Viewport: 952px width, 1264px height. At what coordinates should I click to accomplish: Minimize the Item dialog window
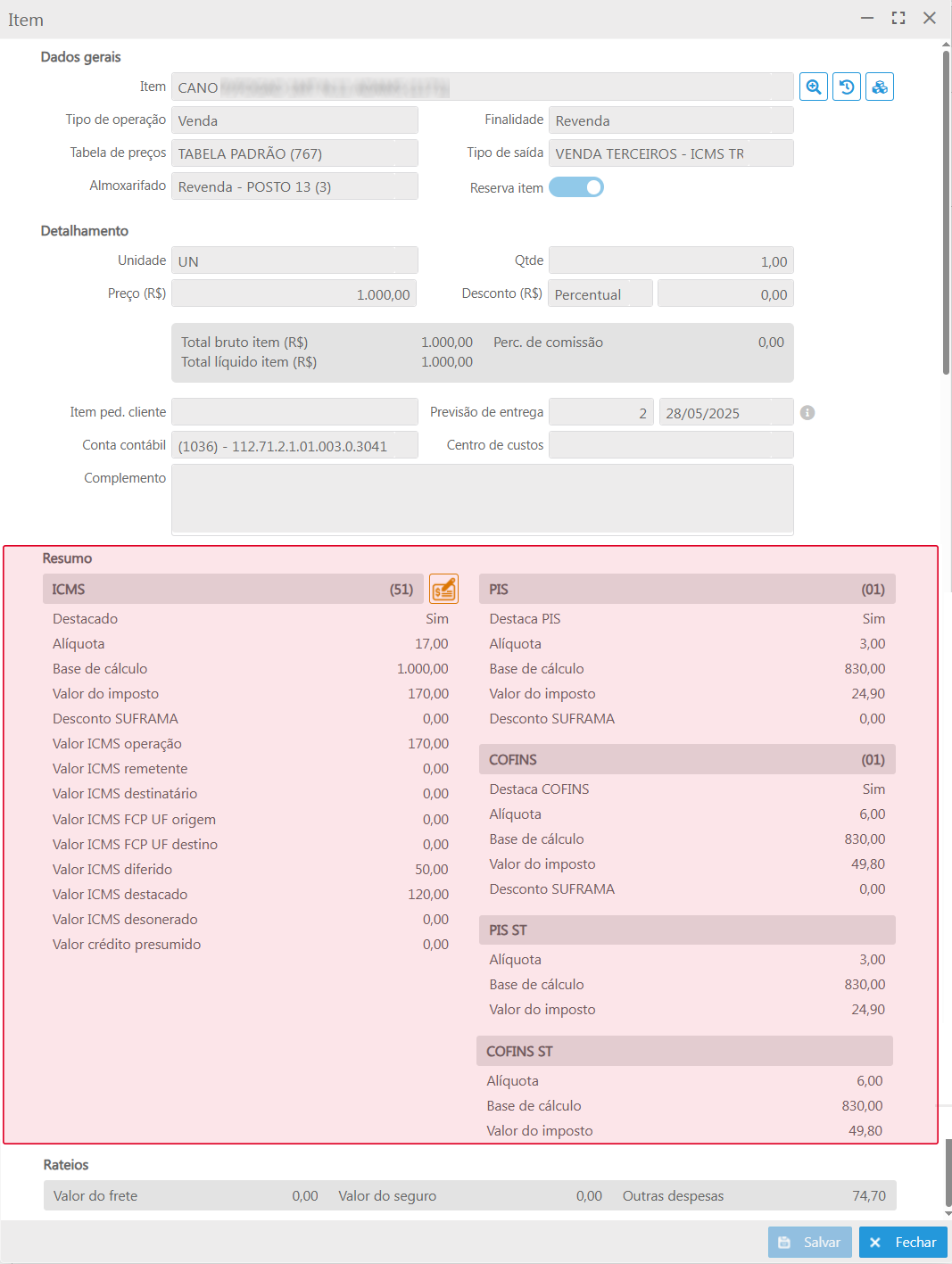(x=866, y=19)
